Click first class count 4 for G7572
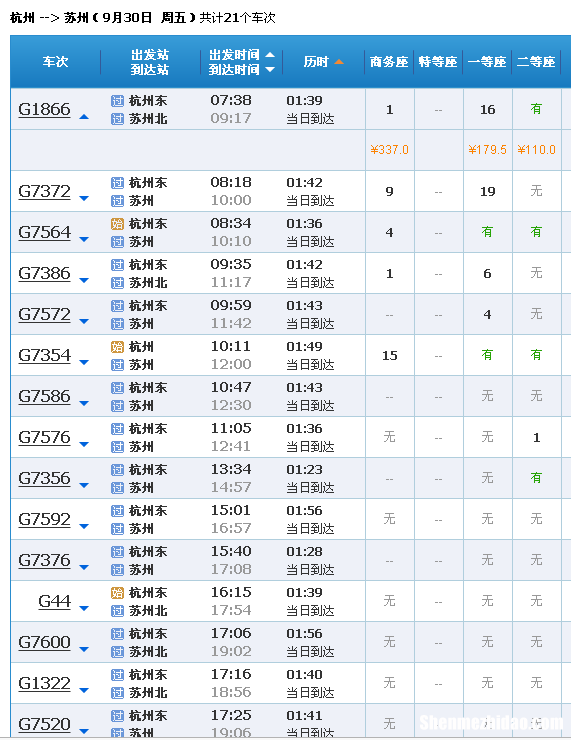Viewport: 571px width, 740px height. (x=487, y=315)
